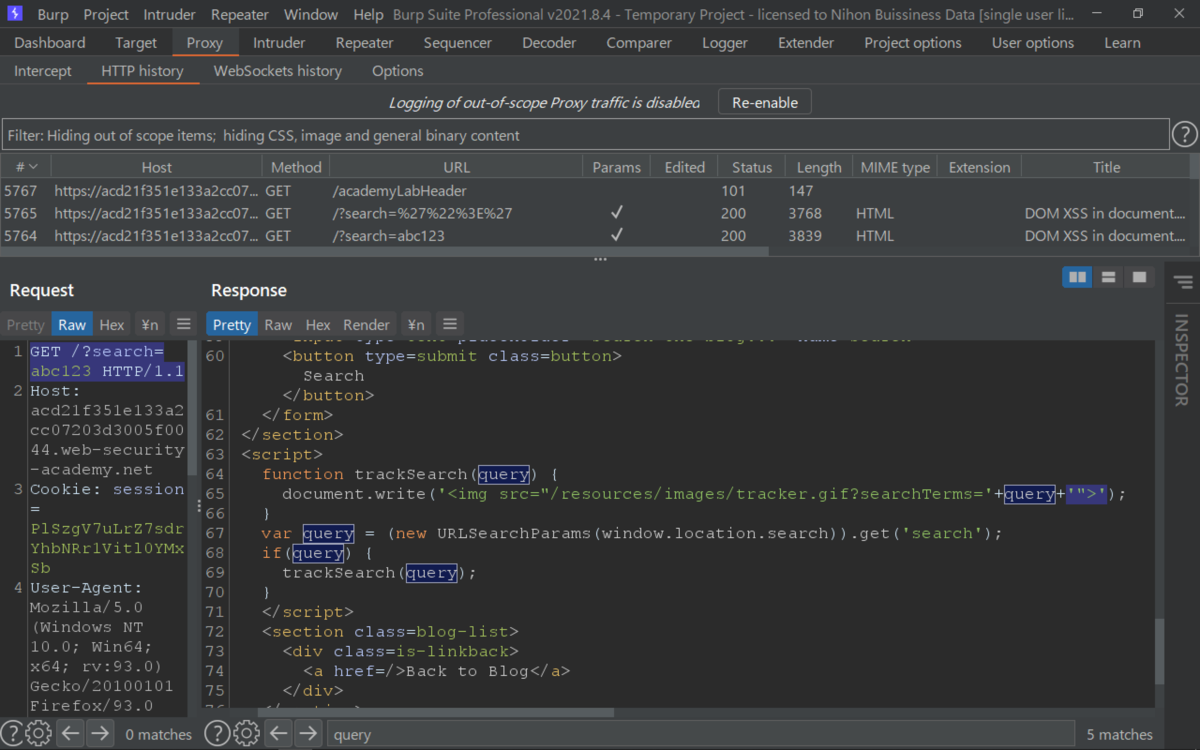The image size is (1200, 750).
Task: Click the Burp Suite lightning logo icon
Action: coord(15,14)
